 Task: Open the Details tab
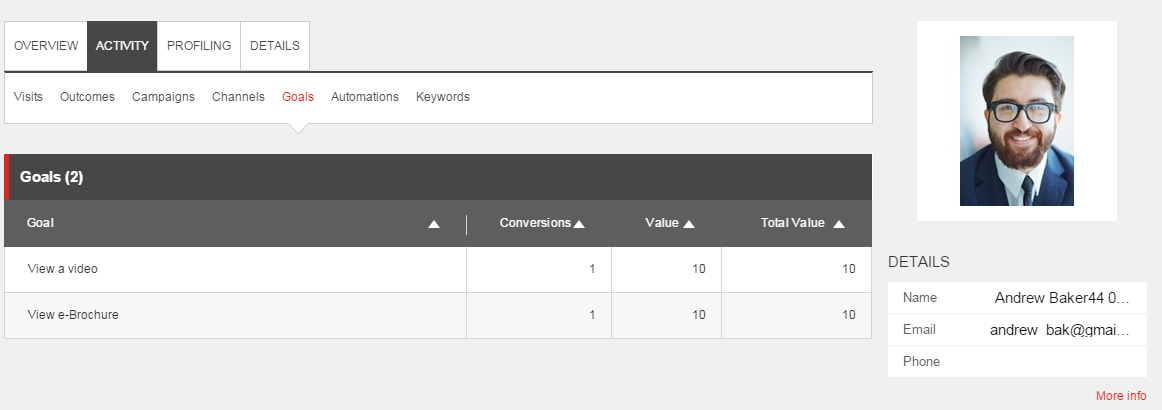[x=275, y=46]
